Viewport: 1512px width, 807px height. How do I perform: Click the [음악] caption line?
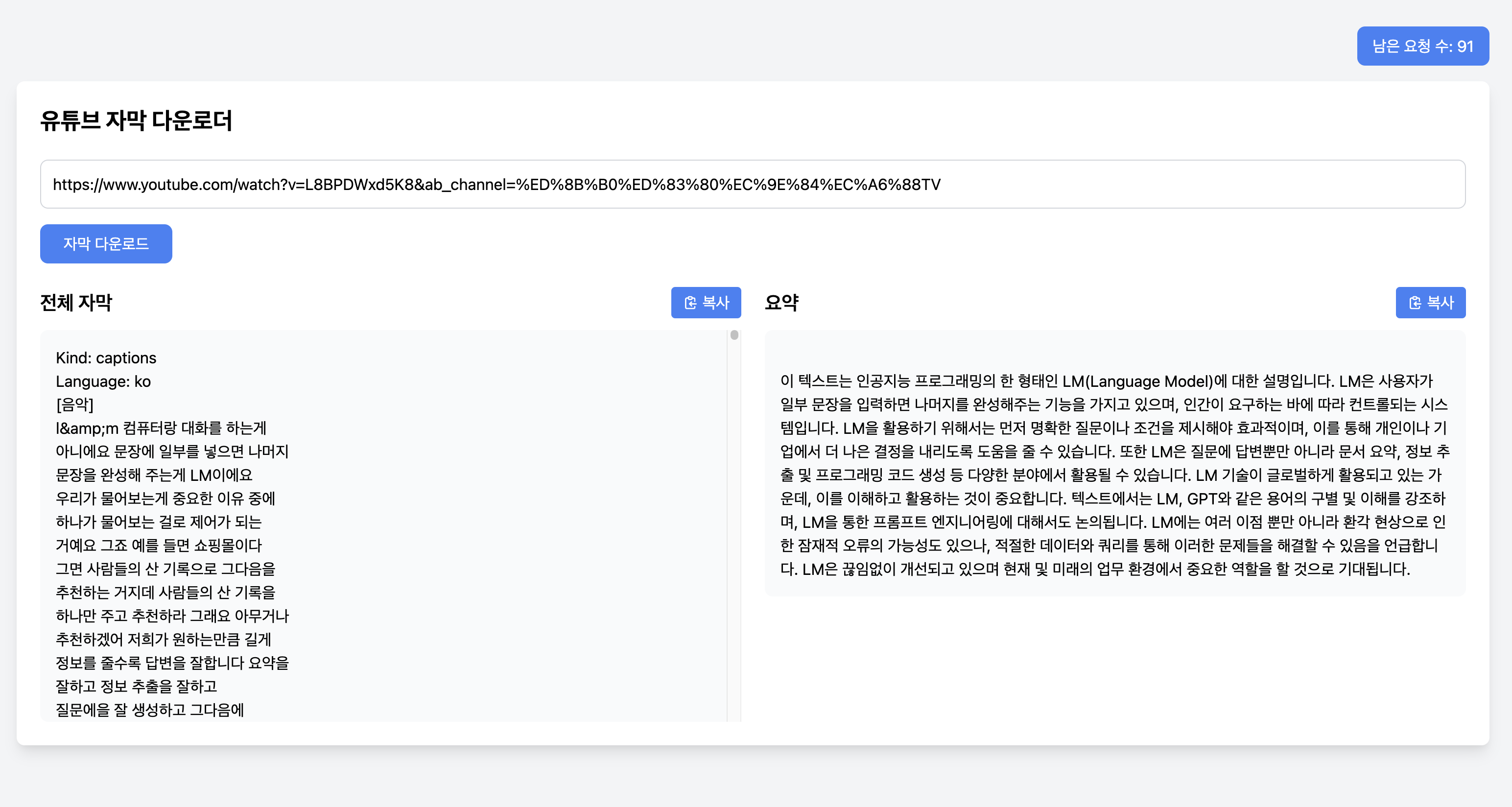74,405
